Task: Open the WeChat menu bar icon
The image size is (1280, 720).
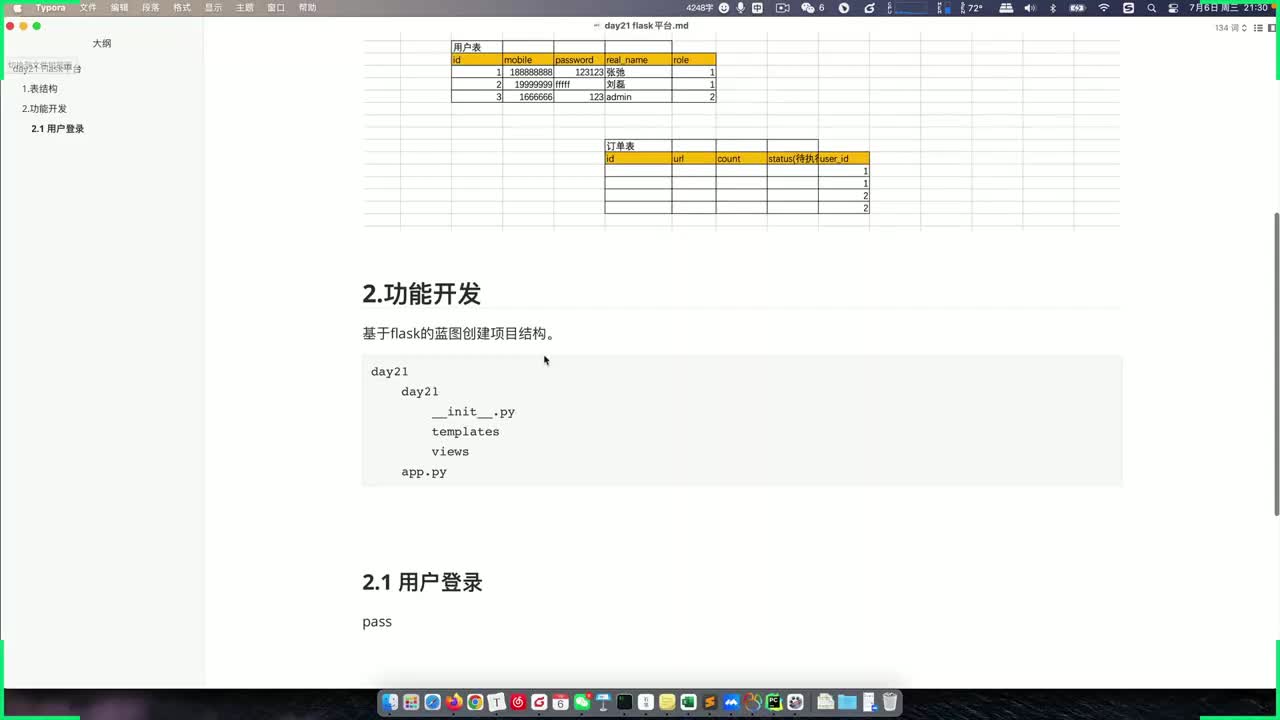Action: tap(813, 8)
